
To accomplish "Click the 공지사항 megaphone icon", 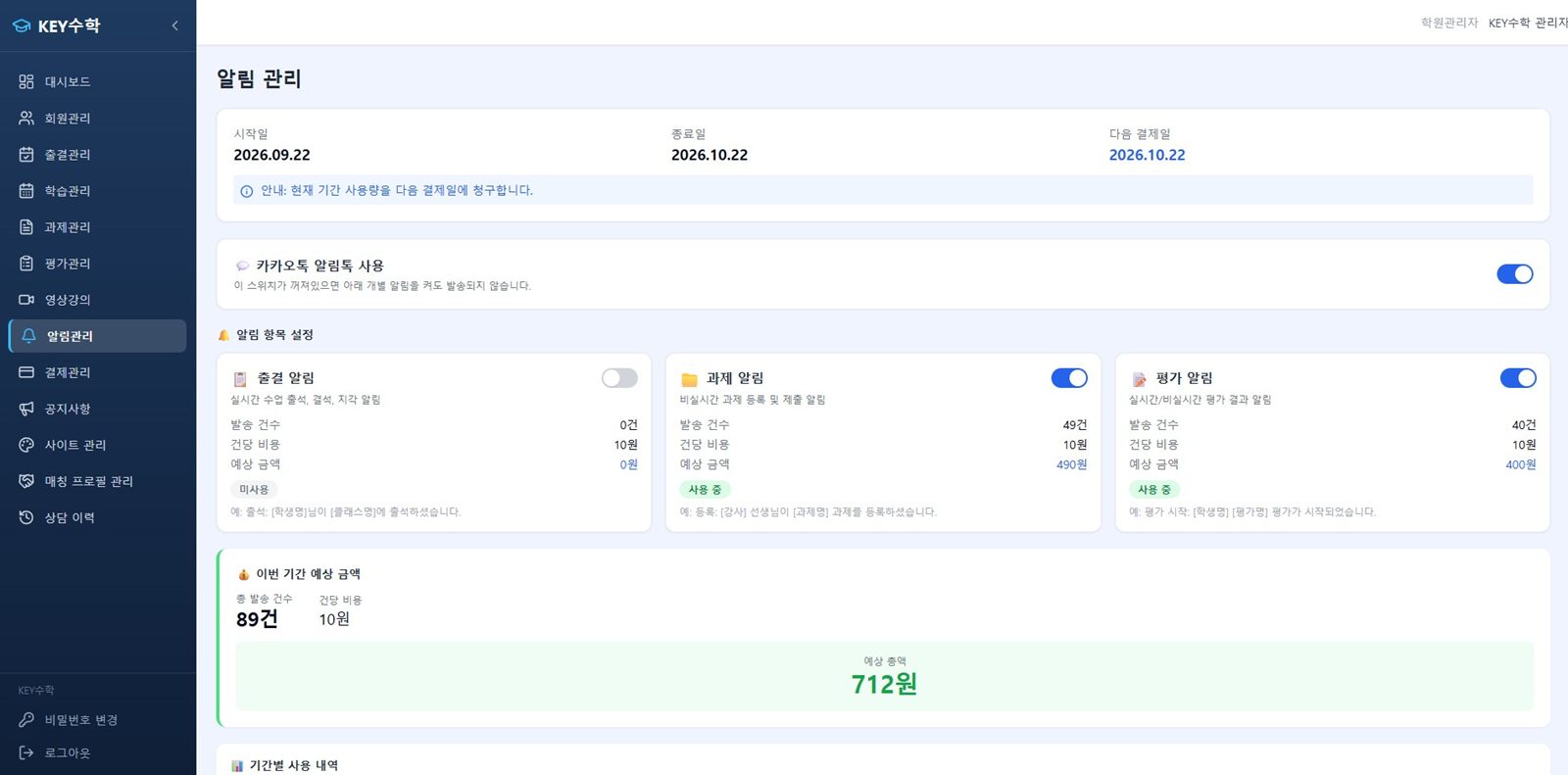I will 26,408.
